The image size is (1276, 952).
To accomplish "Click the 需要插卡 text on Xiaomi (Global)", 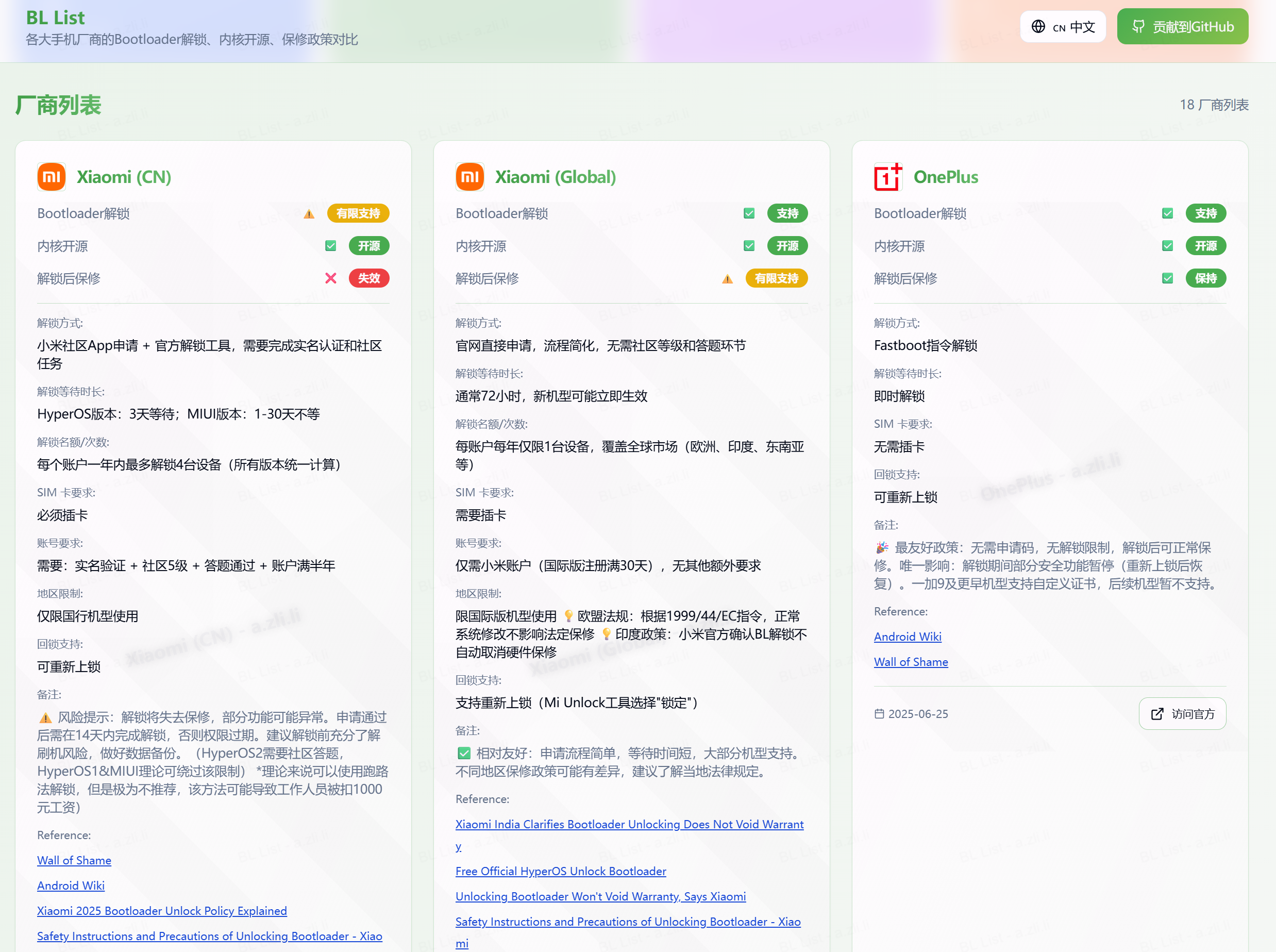I will coord(481,515).
